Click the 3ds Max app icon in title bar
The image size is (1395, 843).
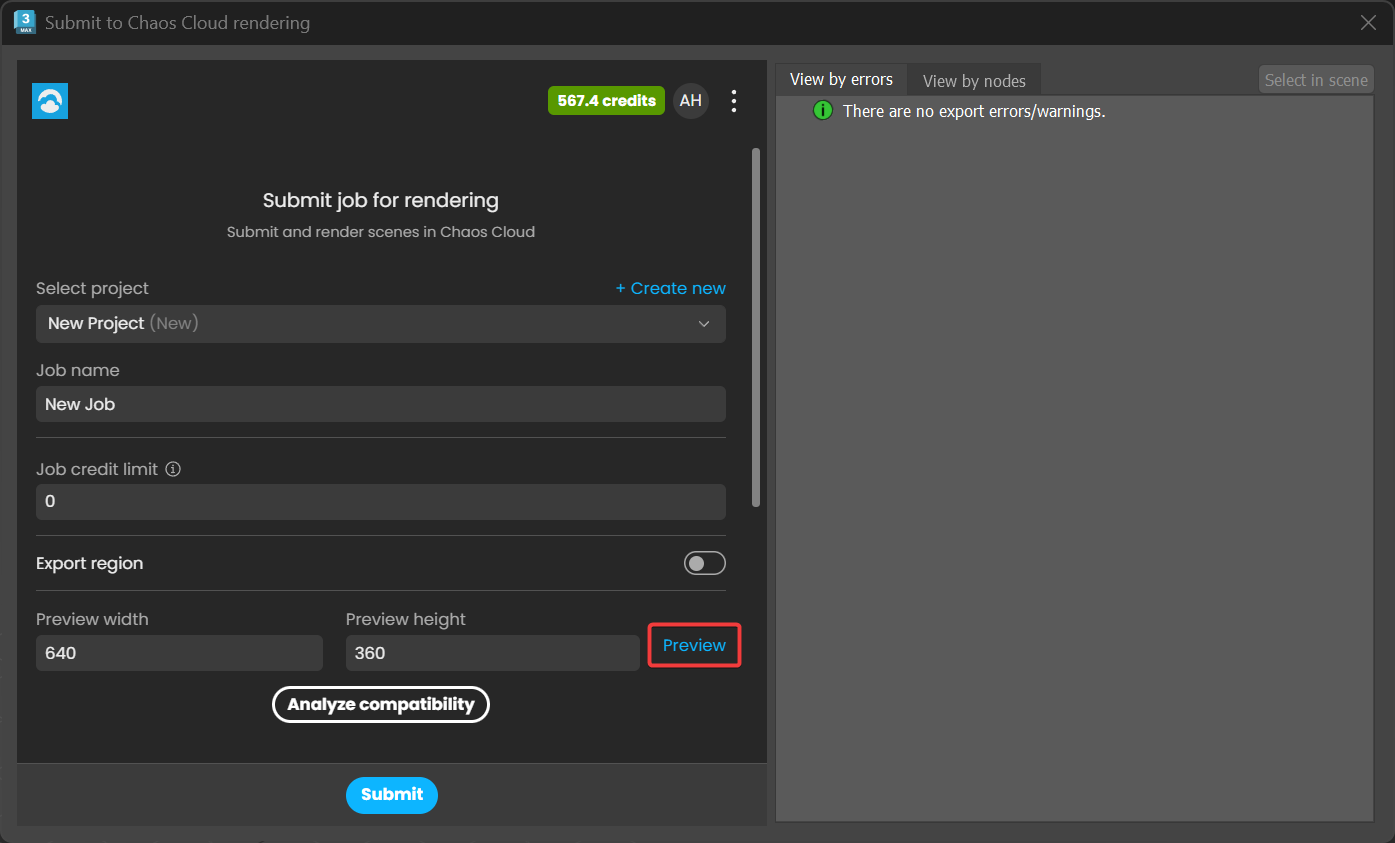point(25,22)
